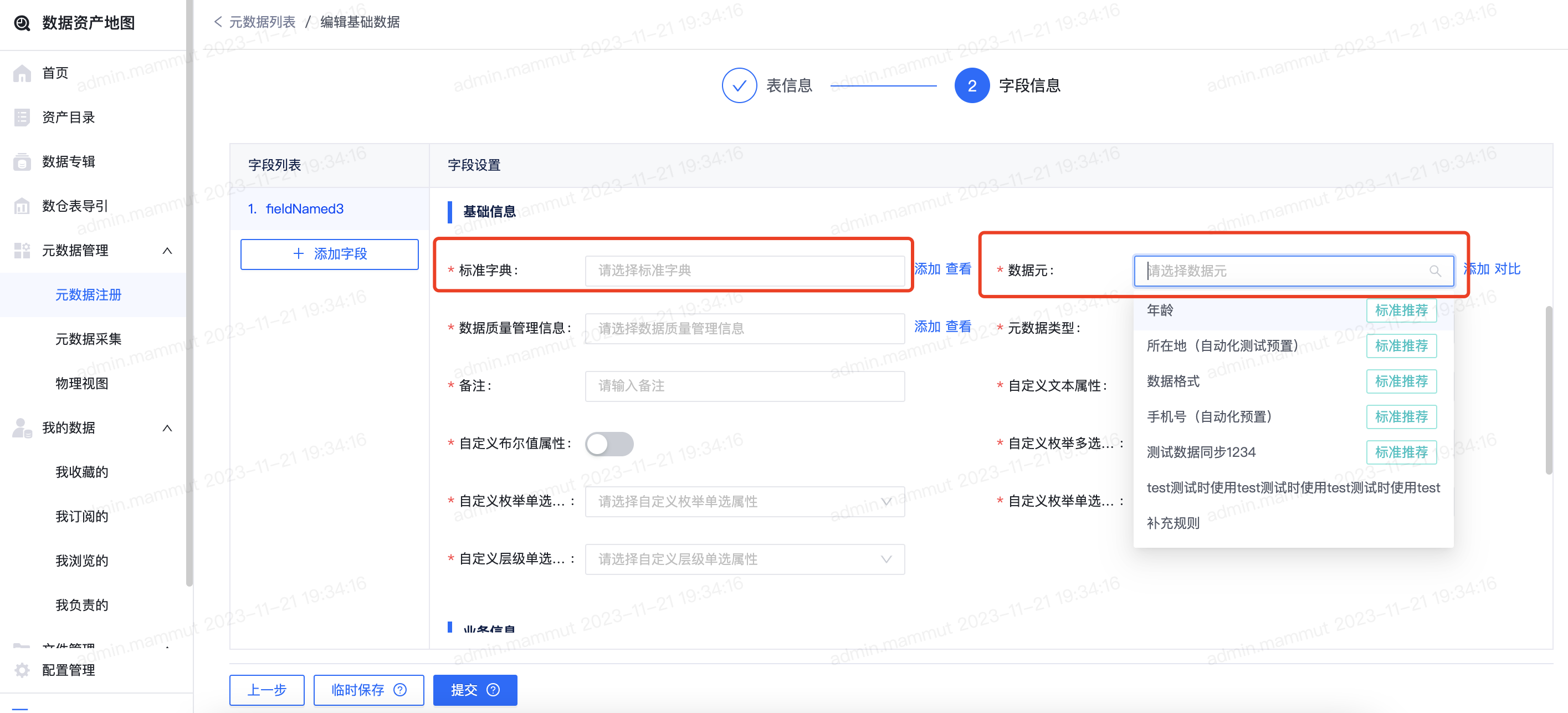This screenshot has width=1568, height=713.
Task: Click the 备注 input field
Action: 745,386
